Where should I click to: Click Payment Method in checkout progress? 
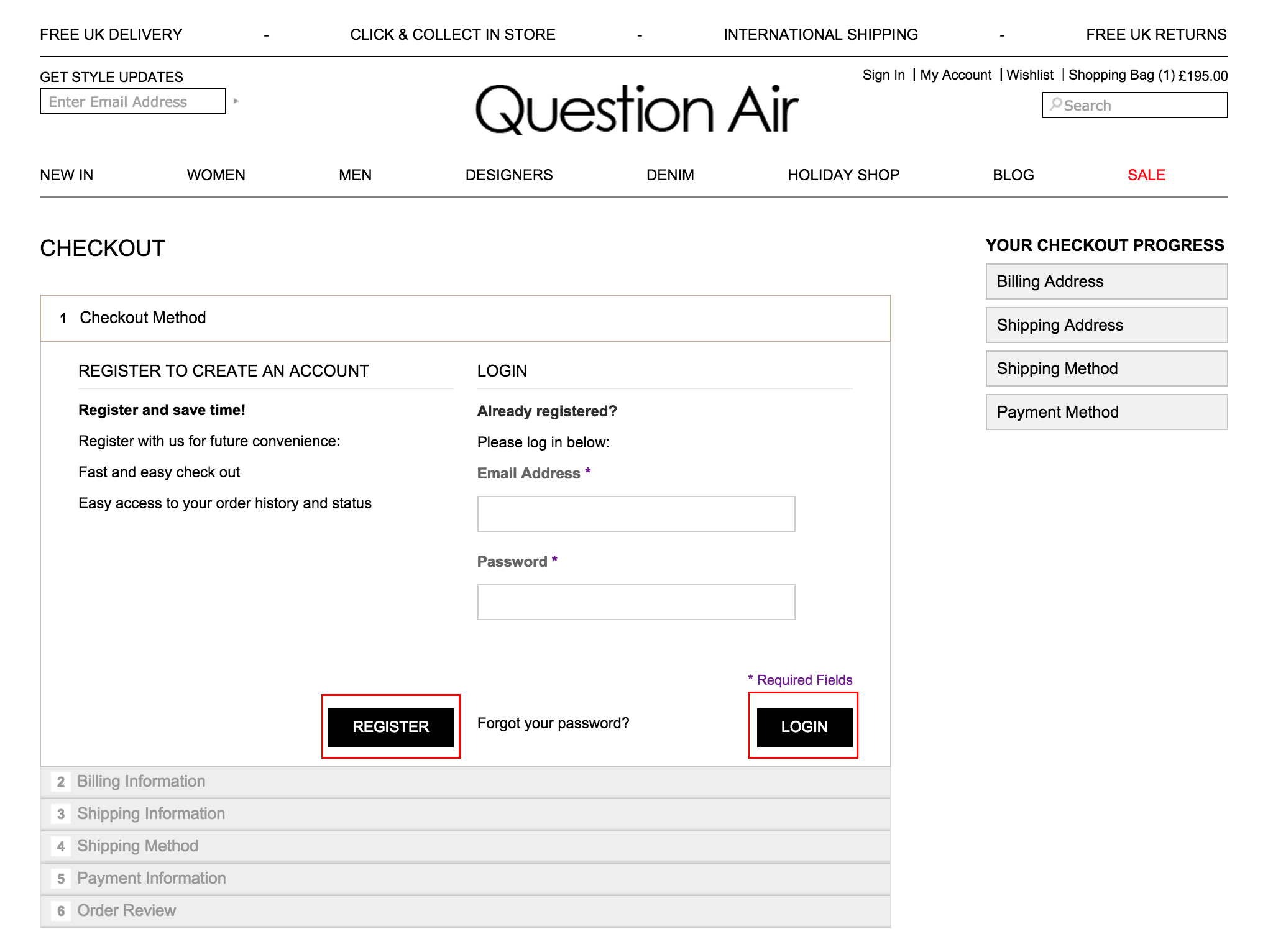click(1106, 412)
